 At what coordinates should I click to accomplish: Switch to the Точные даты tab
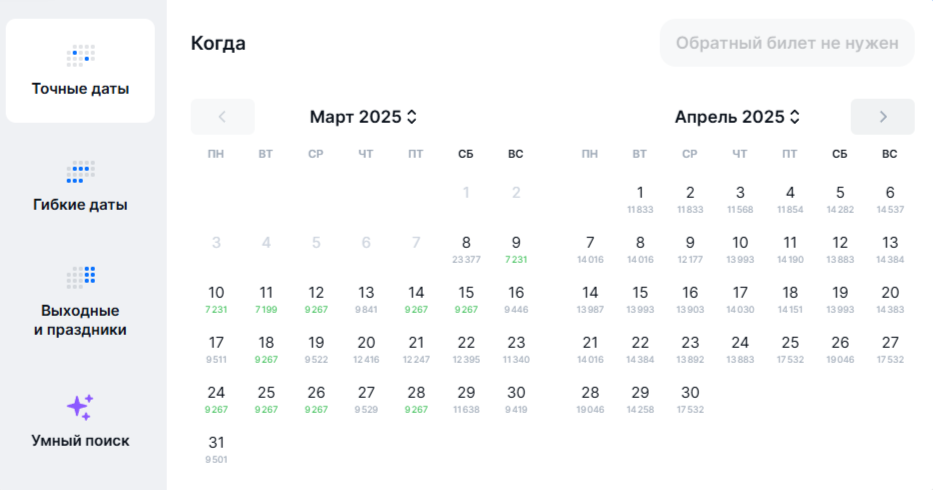pyautogui.click(x=80, y=71)
